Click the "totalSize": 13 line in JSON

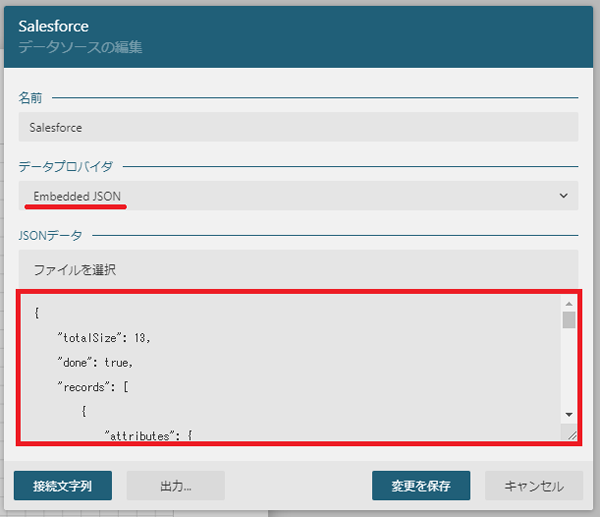click(x=104, y=338)
